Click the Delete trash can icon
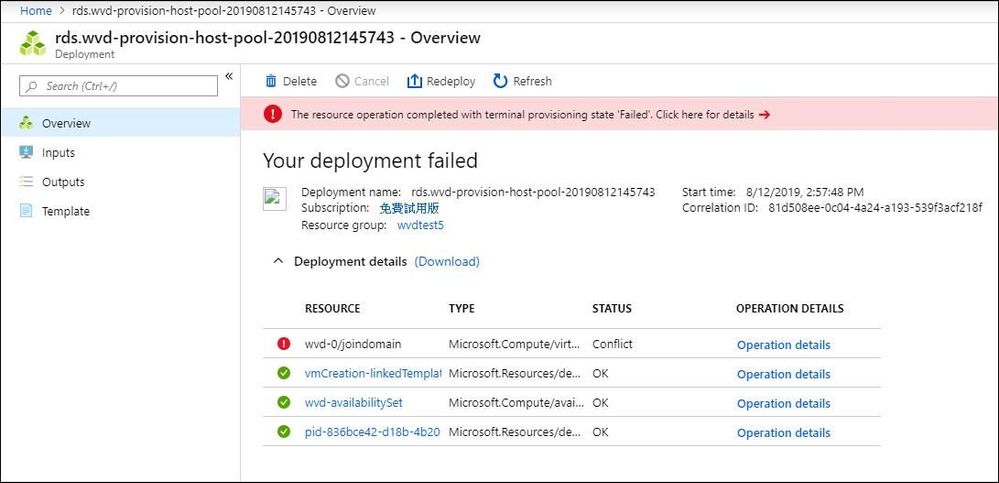The width and height of the screenshot is (999, 483). pos(271,81)
